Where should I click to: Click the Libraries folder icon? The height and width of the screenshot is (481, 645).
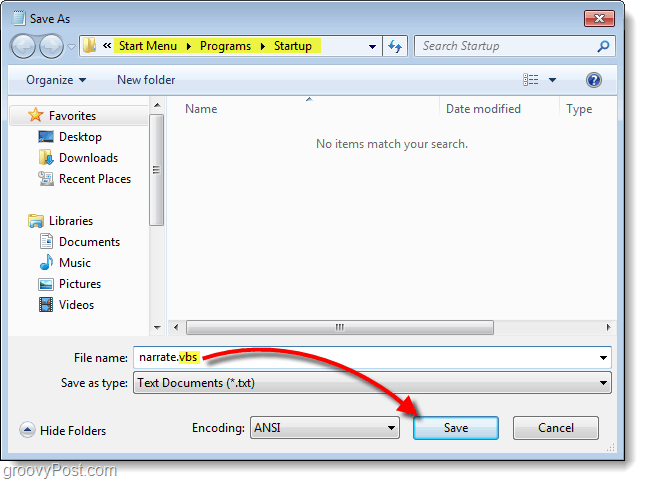click(x=36, y=221)
